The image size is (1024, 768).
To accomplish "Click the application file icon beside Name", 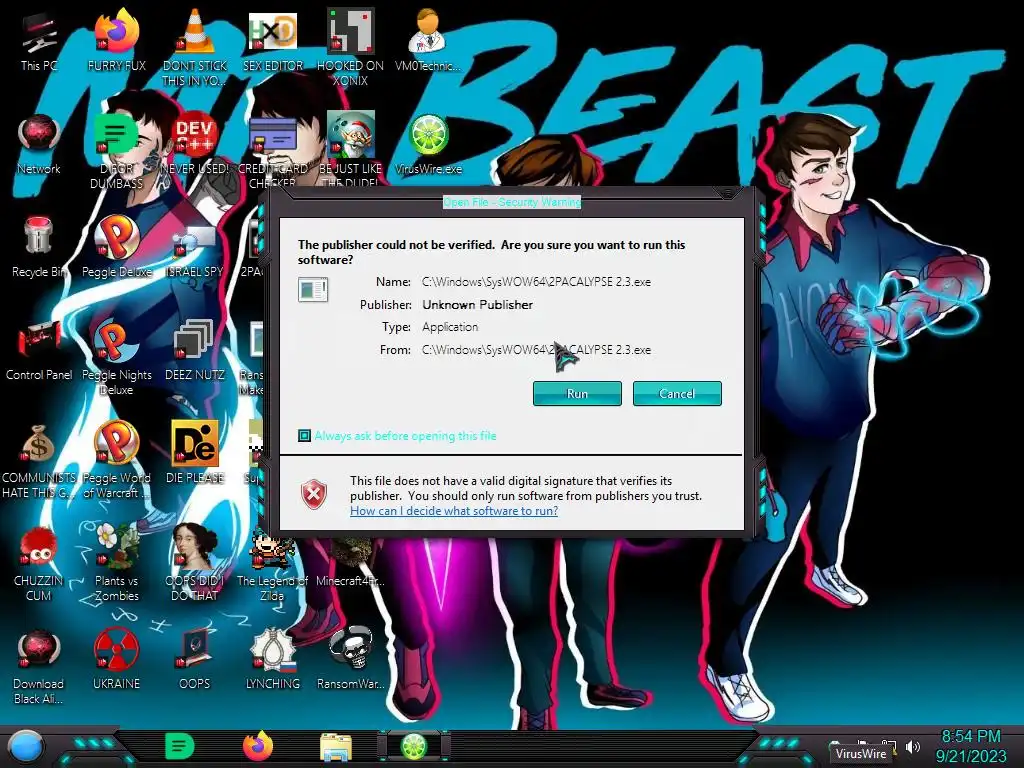I will (313, 289).
